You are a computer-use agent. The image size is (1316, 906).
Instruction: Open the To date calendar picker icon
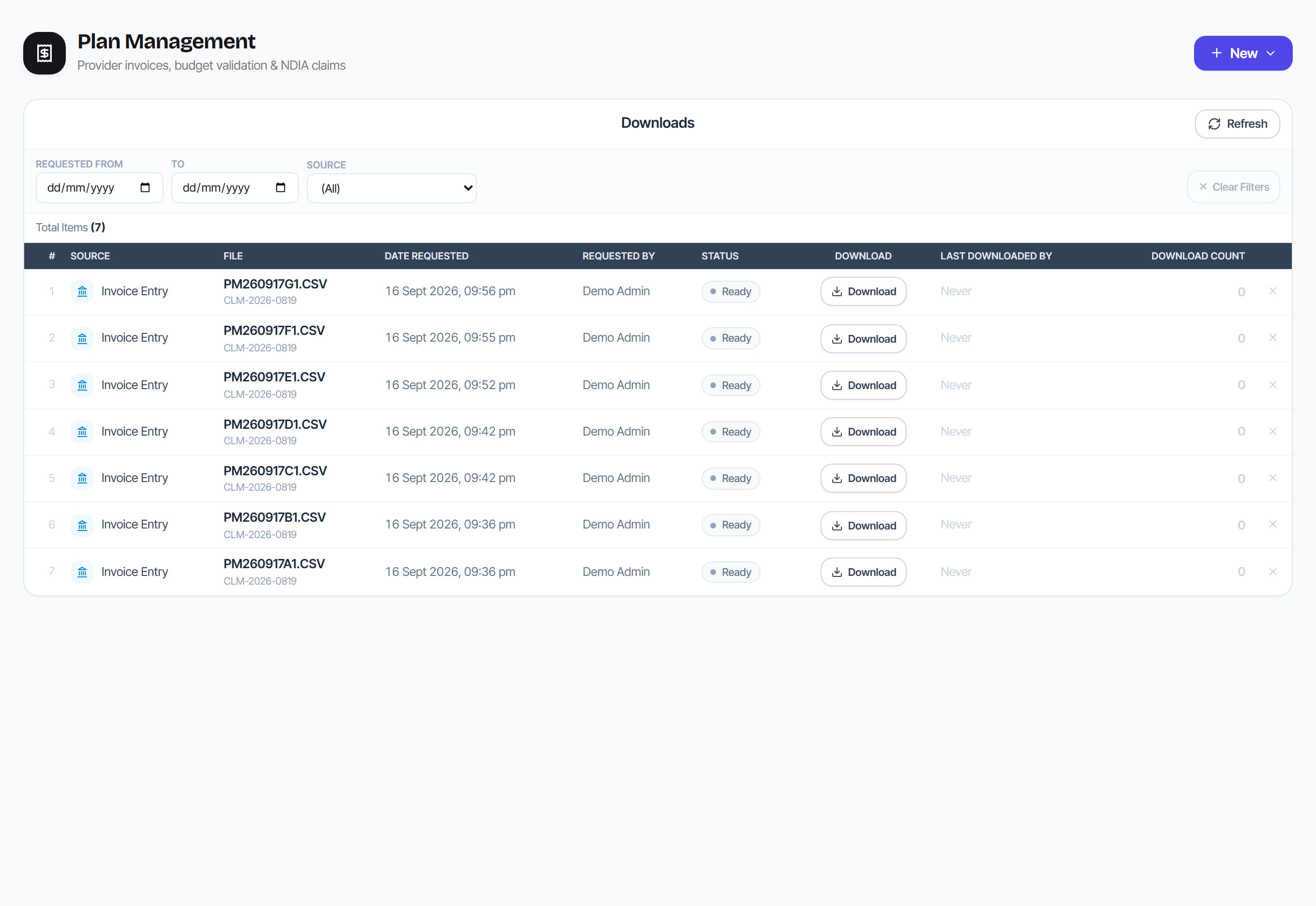(x=280, y=187)
